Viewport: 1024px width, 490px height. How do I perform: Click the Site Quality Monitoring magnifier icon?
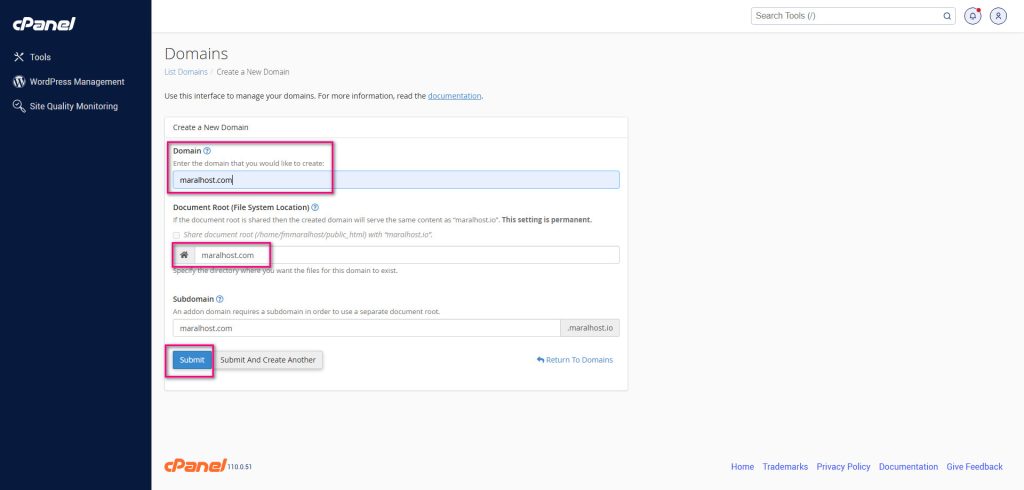point(19,106)
